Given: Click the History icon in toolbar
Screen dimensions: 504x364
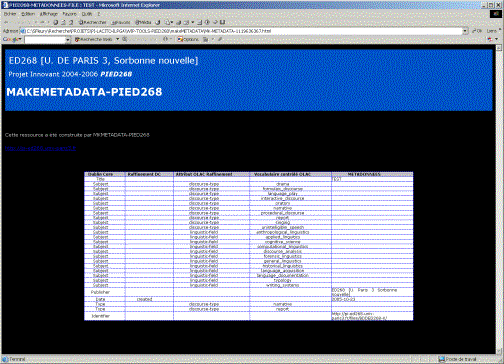Looking at the screenshot, I should click(x=158, y=22).
